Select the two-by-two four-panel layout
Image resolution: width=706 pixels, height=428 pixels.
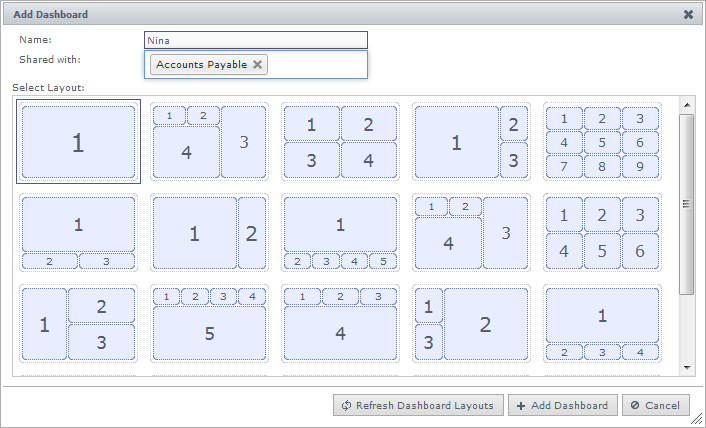(340, 142)
